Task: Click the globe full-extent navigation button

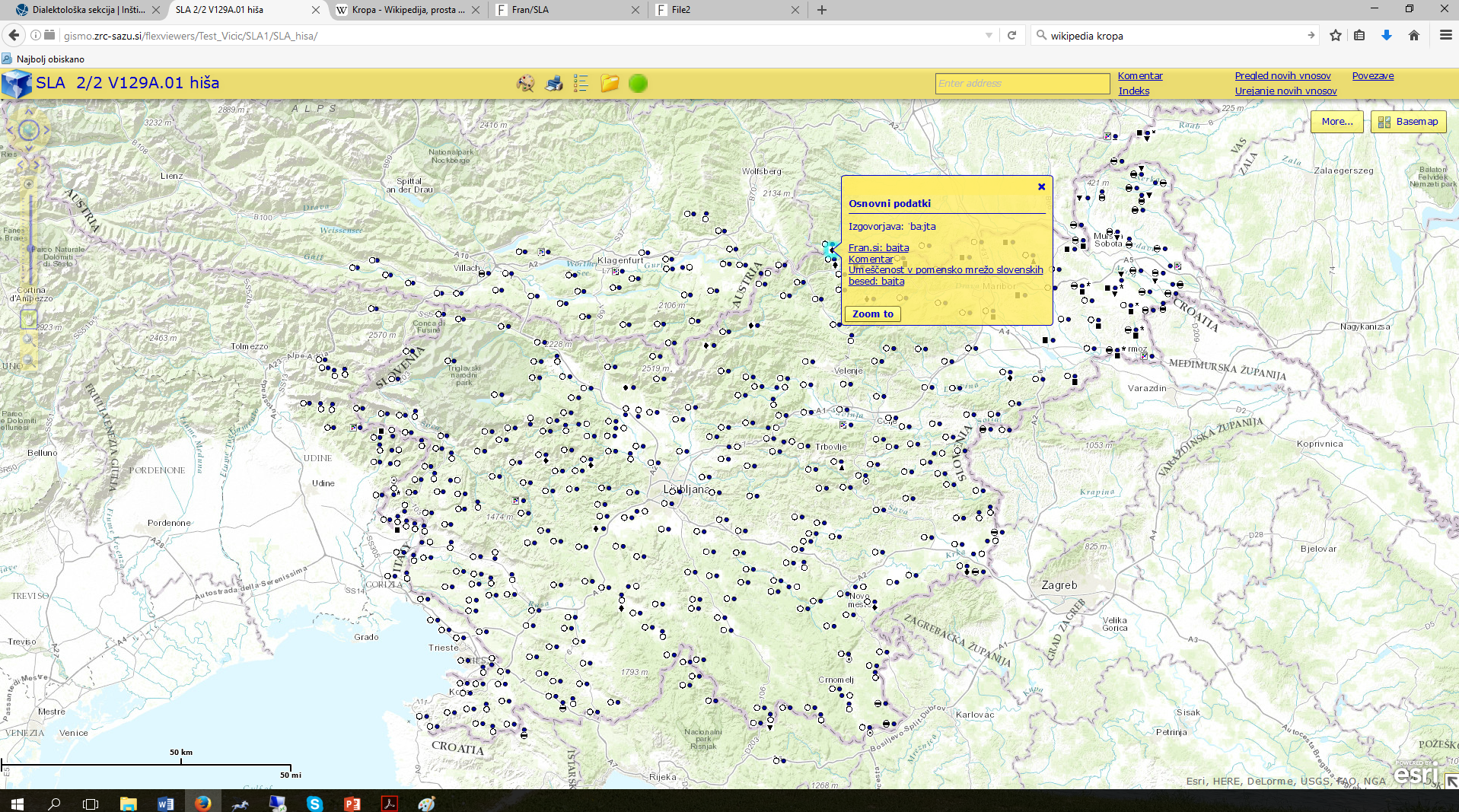Action: pos(29,130)
